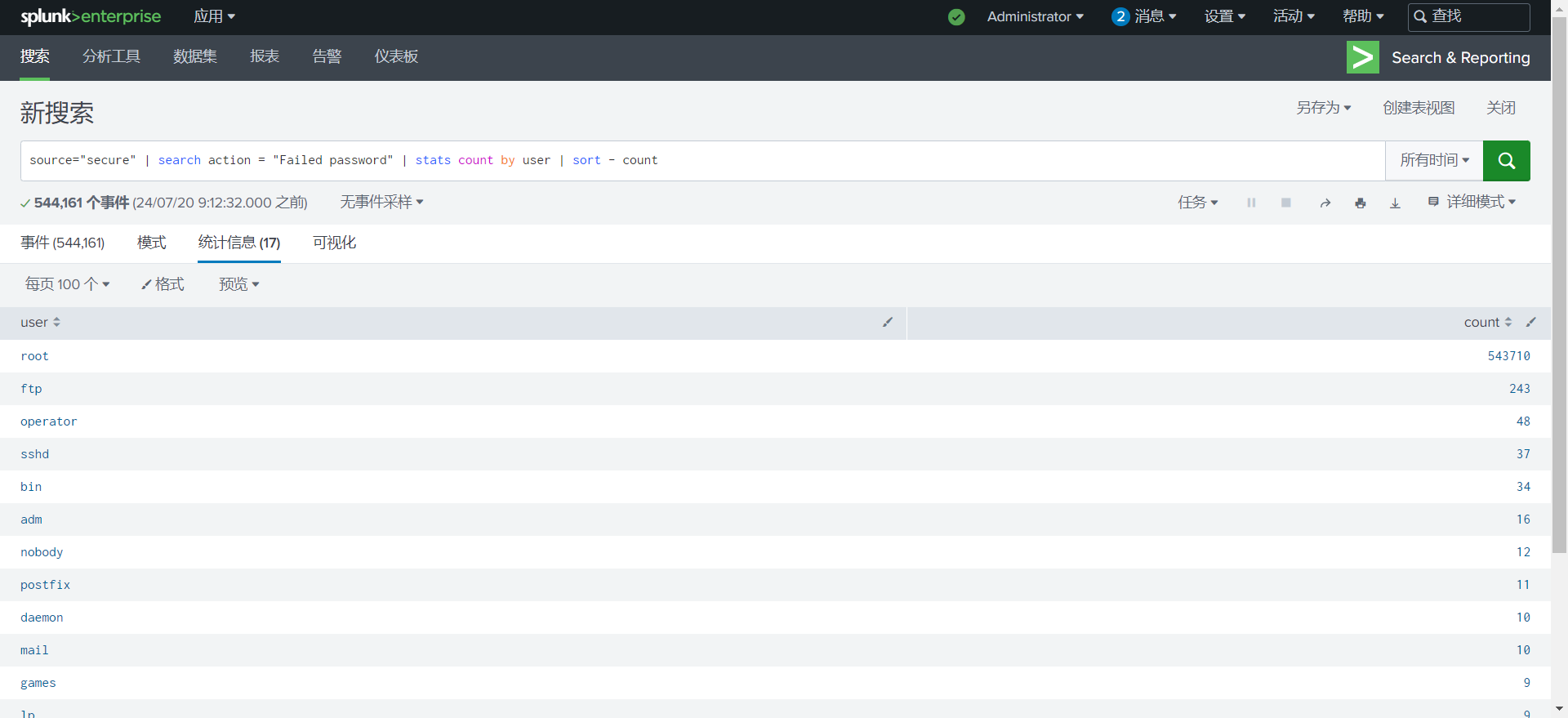Open the Administrator user menu
The height and width of the screenshot is (718, 1568).
click(x=1035, y=16)
